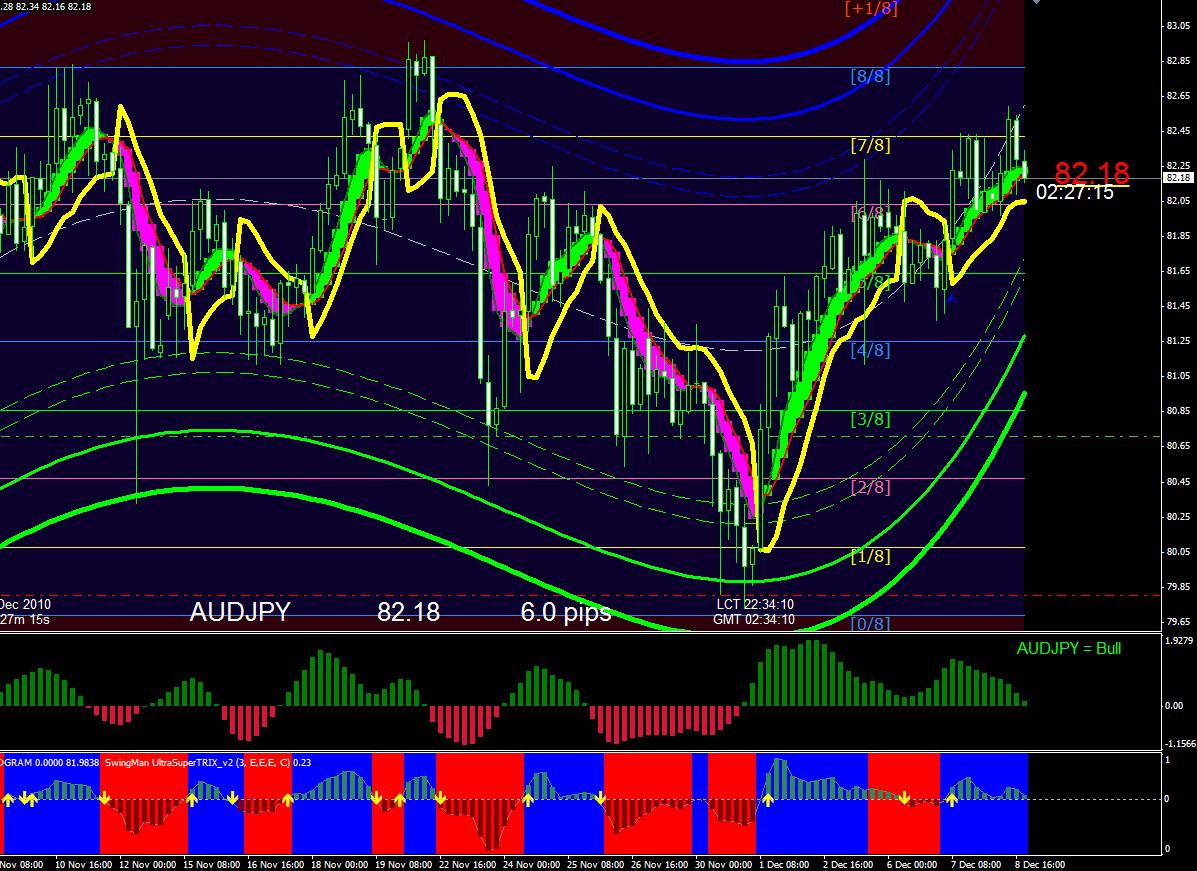The image size is (1197, 871).
Task: Click 83.05 on the price axis
Action: pos(1178,26)
